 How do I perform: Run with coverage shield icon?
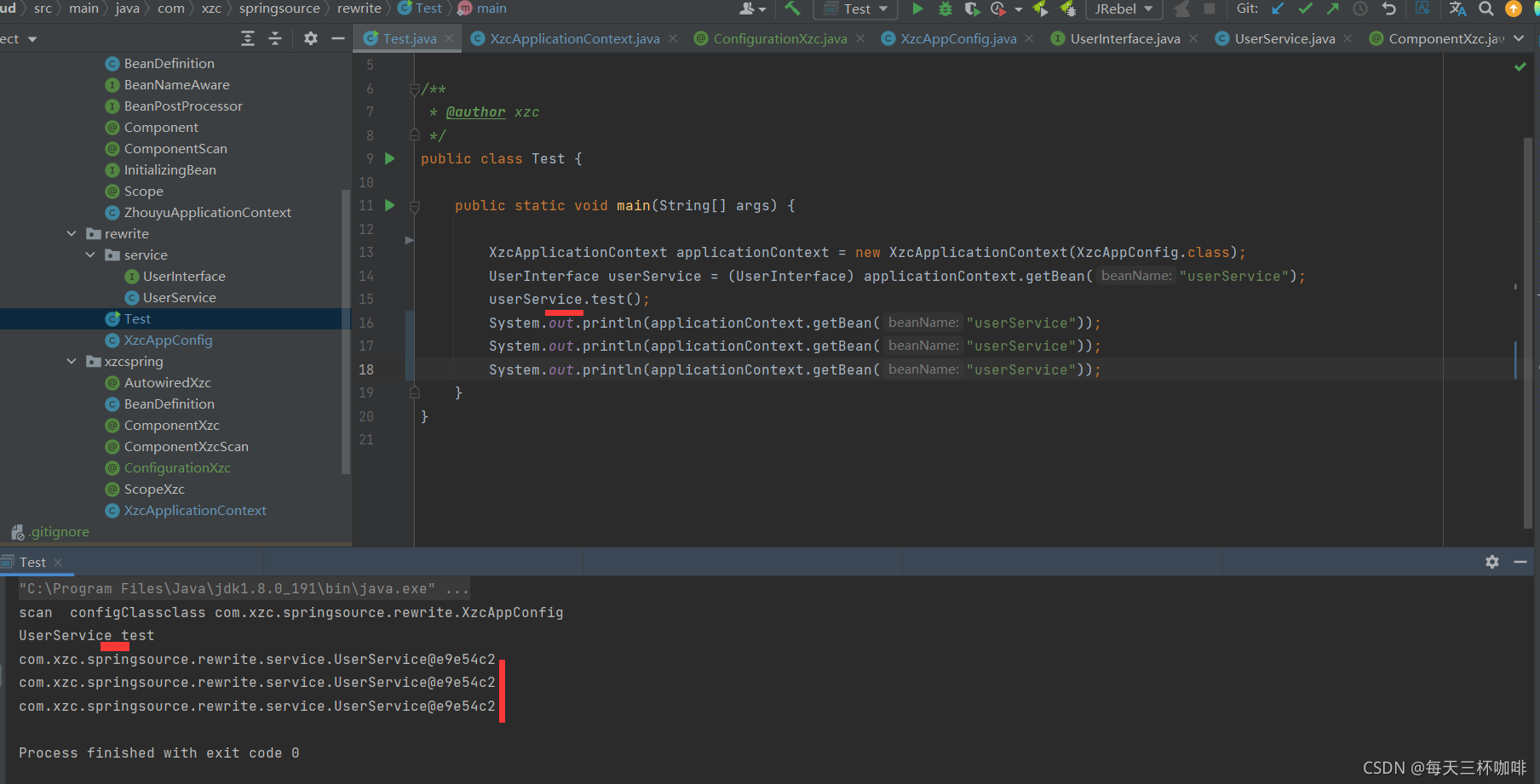pyautogui.click(x=972, y=9)
